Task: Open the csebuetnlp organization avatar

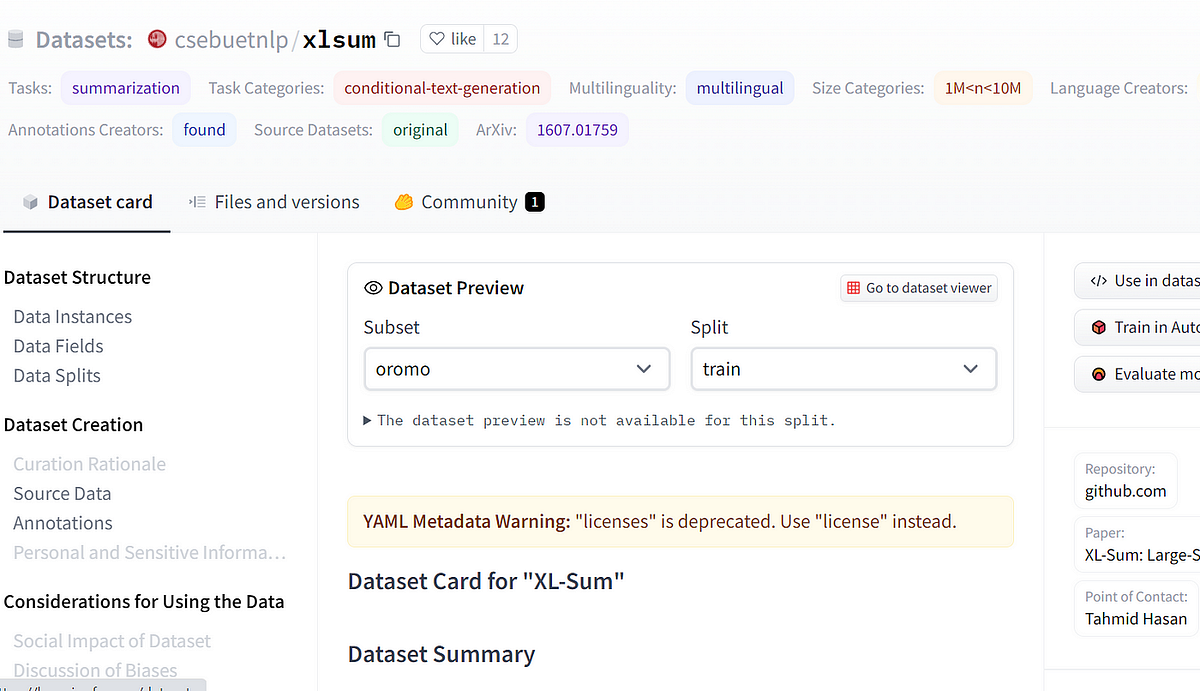Action: tap(157, 39)
